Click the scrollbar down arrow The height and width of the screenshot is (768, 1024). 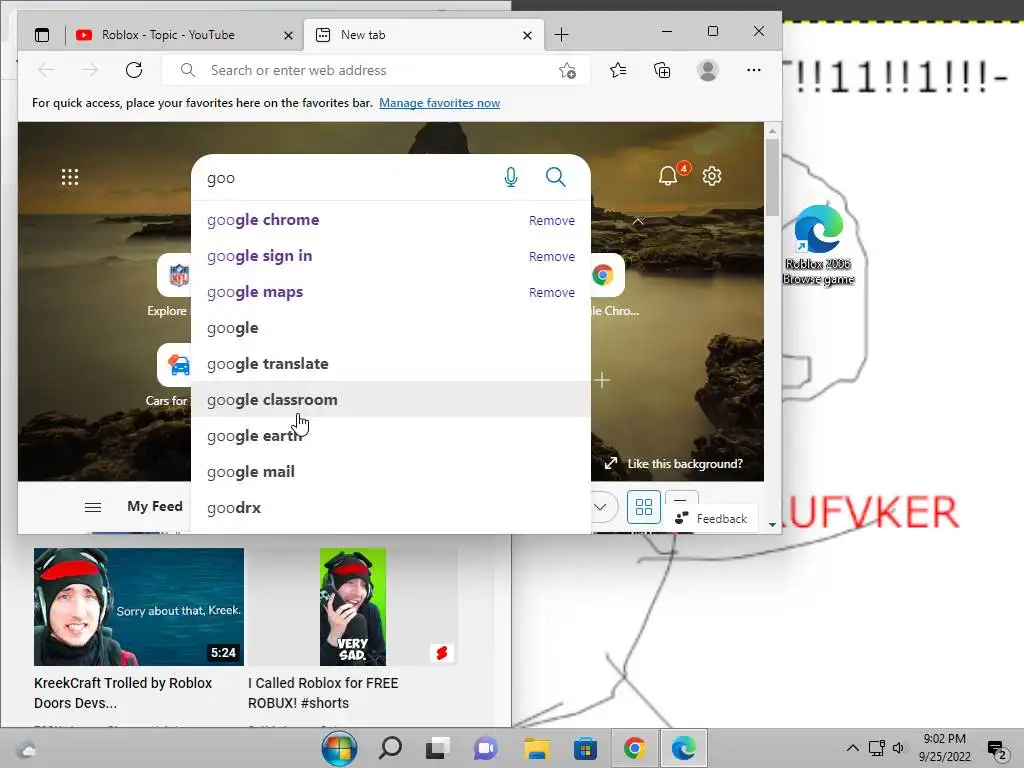pos(772,524)
